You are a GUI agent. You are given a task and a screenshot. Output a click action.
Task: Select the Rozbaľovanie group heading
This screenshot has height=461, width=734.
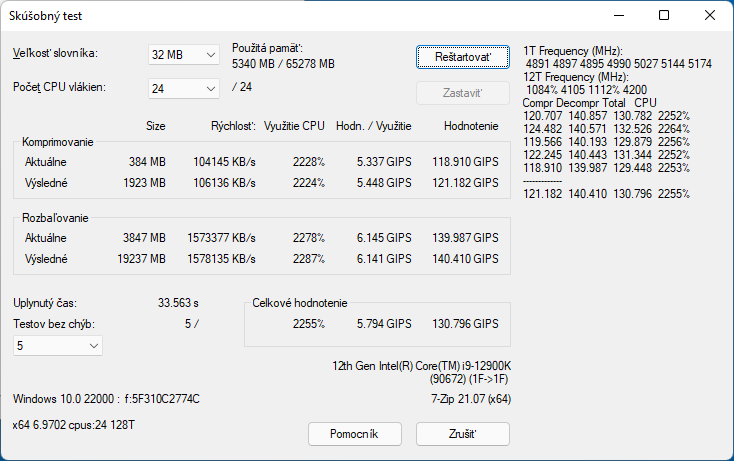tap(57, 217)
